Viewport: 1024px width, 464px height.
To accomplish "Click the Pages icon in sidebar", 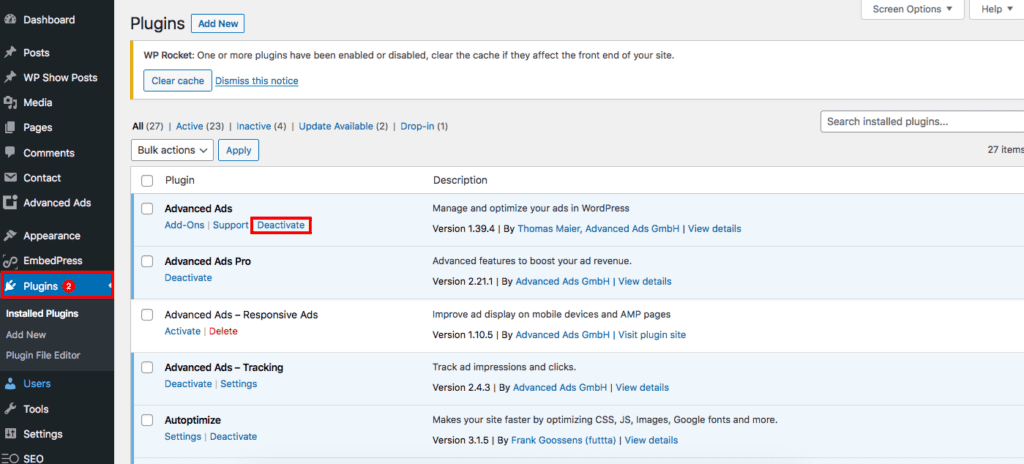I will 10,127.
